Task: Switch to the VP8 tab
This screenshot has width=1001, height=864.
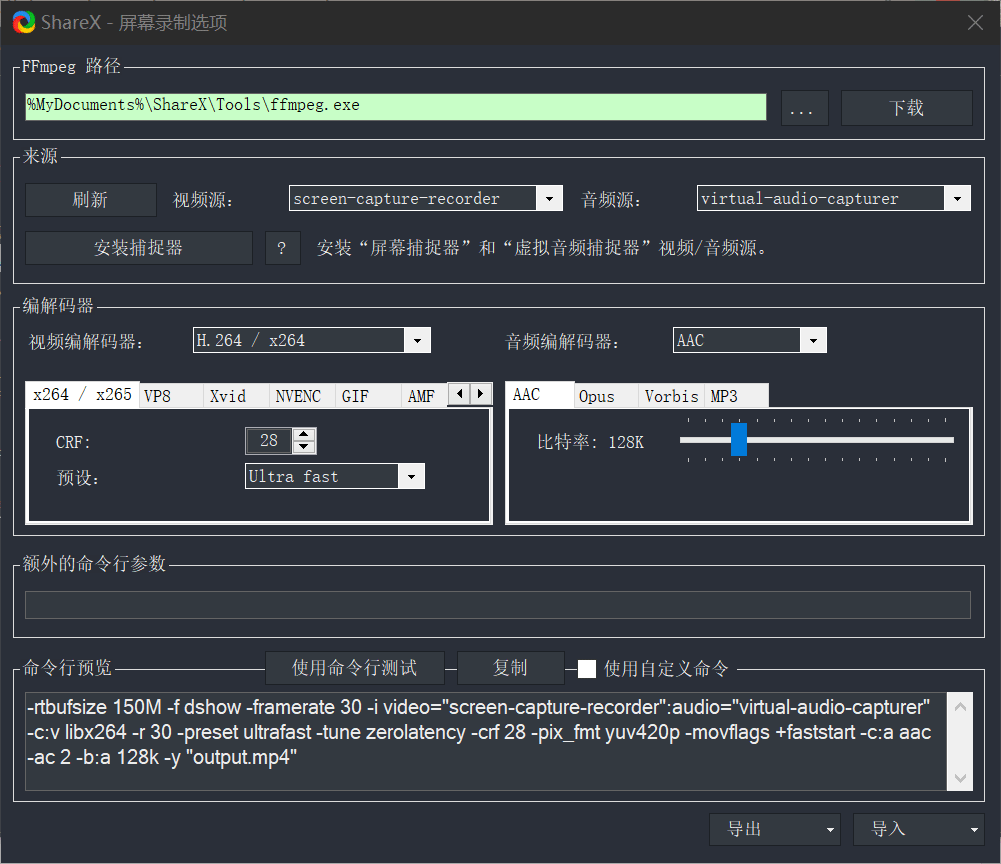Action: pyautogui.click(x=171, y=397)
